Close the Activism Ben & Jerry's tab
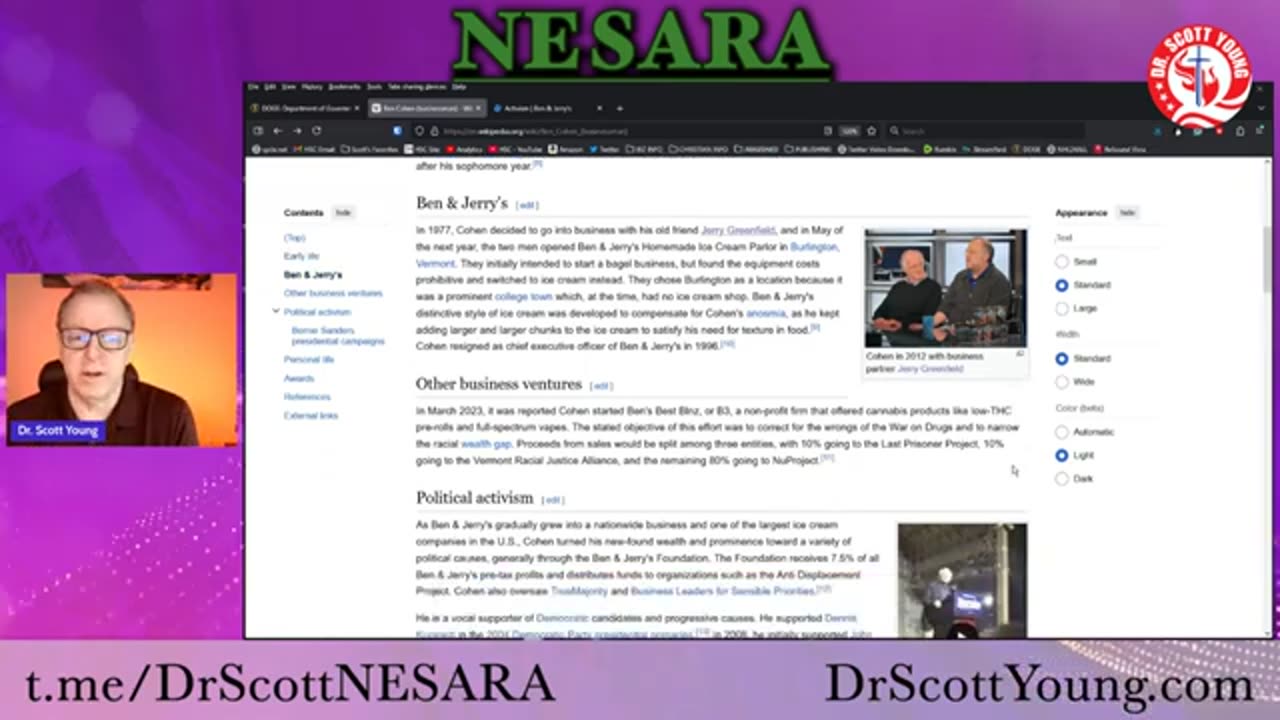This screenshot has width=1280, height=720. click(x=599, y=108)
